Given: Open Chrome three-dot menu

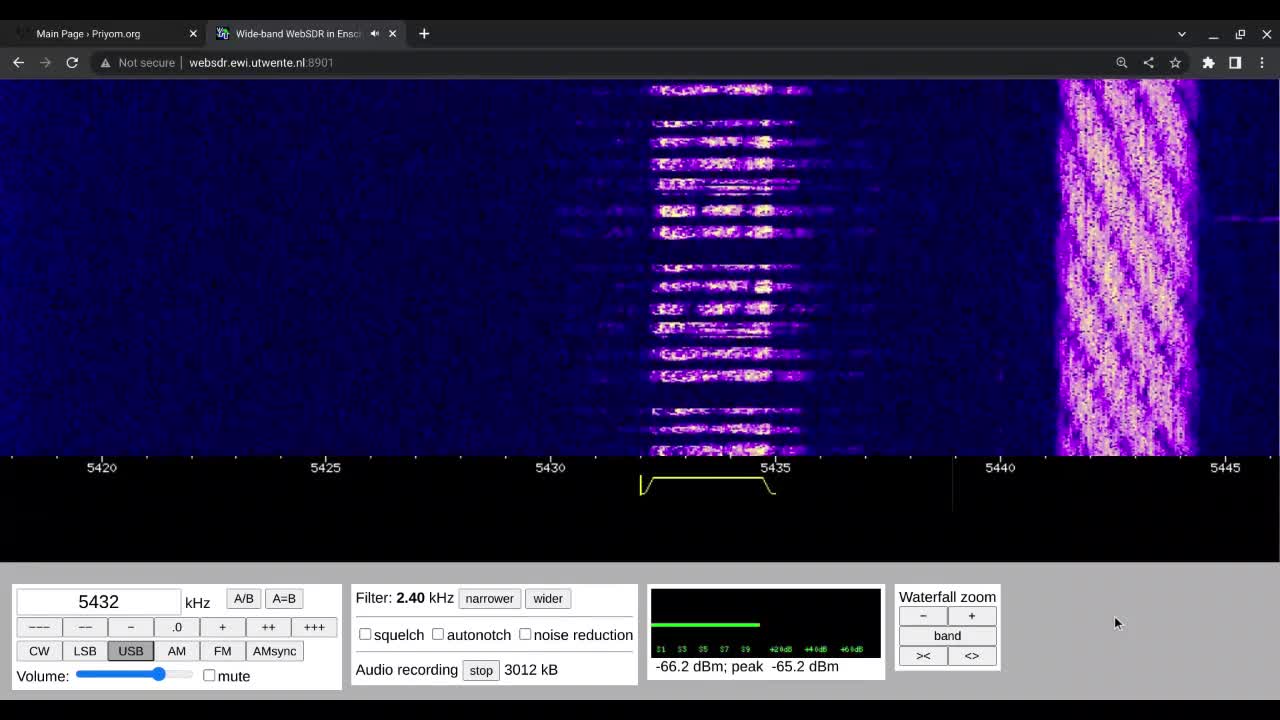Looking at the screenshot, I should pyautogui.click(x=1262, y=62).
